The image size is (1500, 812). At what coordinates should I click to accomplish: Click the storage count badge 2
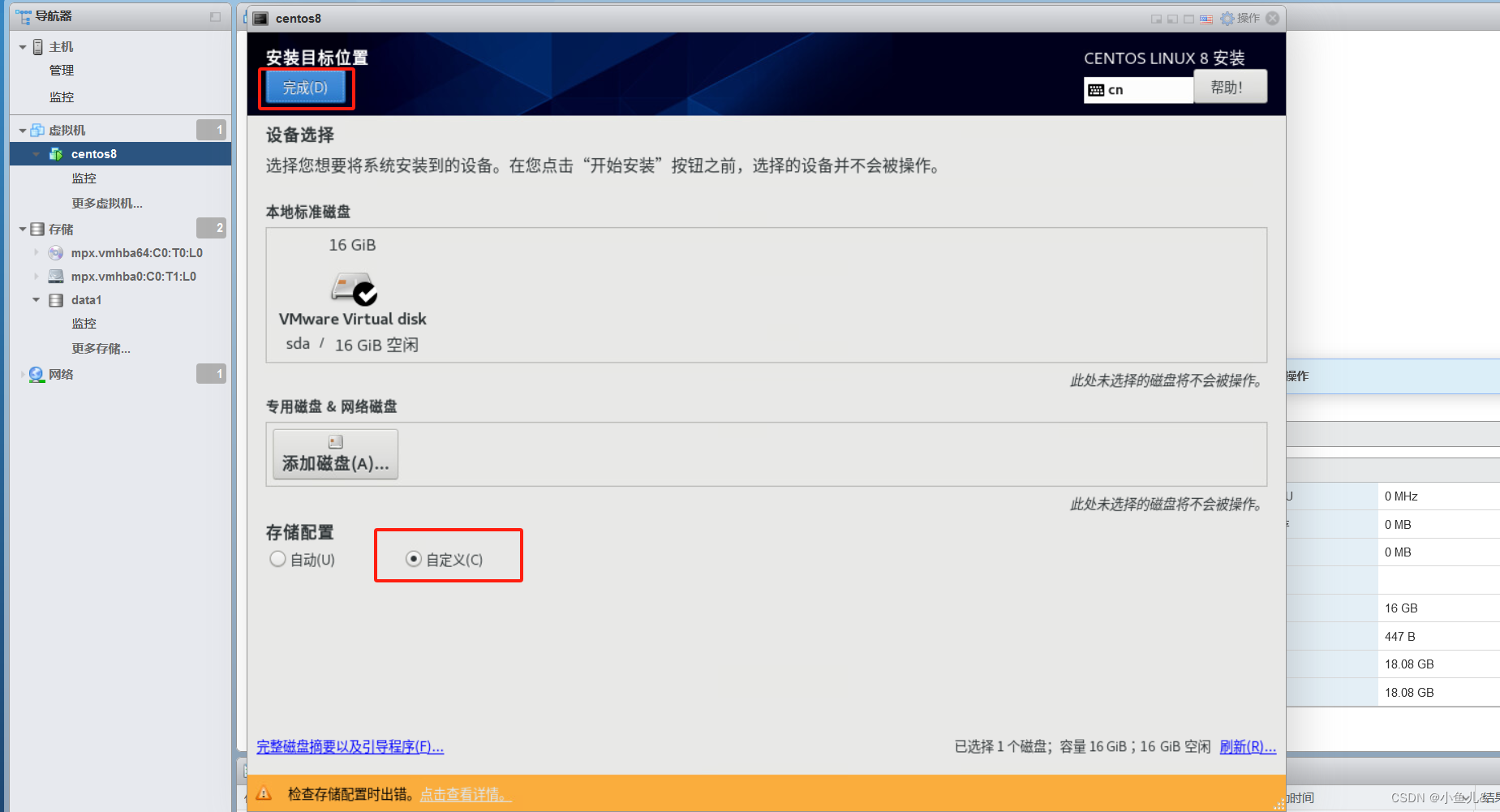(x=212, y=228)
